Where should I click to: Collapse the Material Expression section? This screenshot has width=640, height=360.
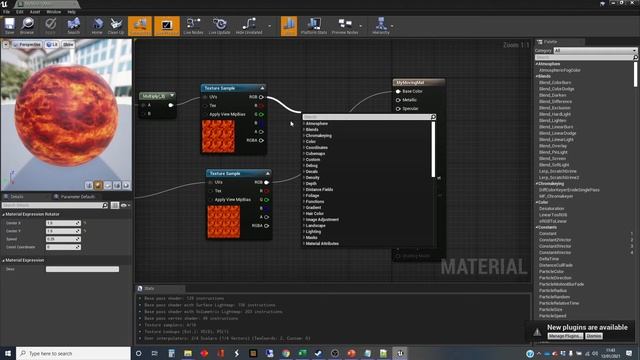tap(3, 260)
